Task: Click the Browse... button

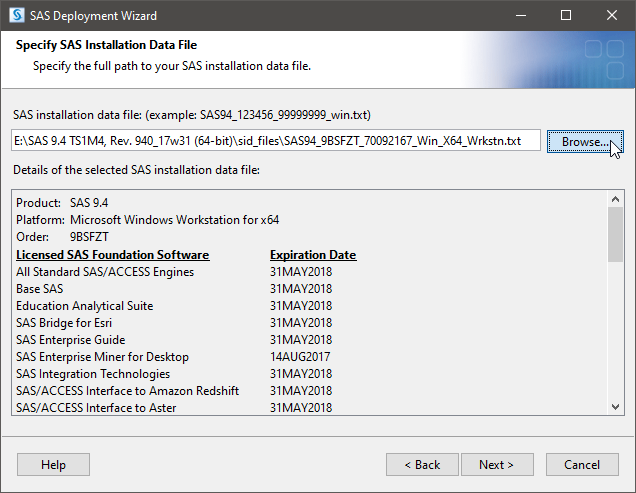Action: pos(585,142)
